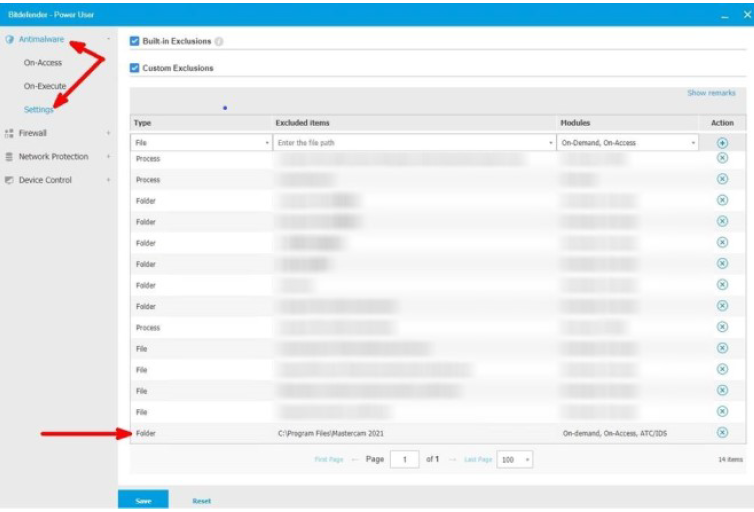Click the page number input box
Viewport: 754px width, 512px height.
404,460
